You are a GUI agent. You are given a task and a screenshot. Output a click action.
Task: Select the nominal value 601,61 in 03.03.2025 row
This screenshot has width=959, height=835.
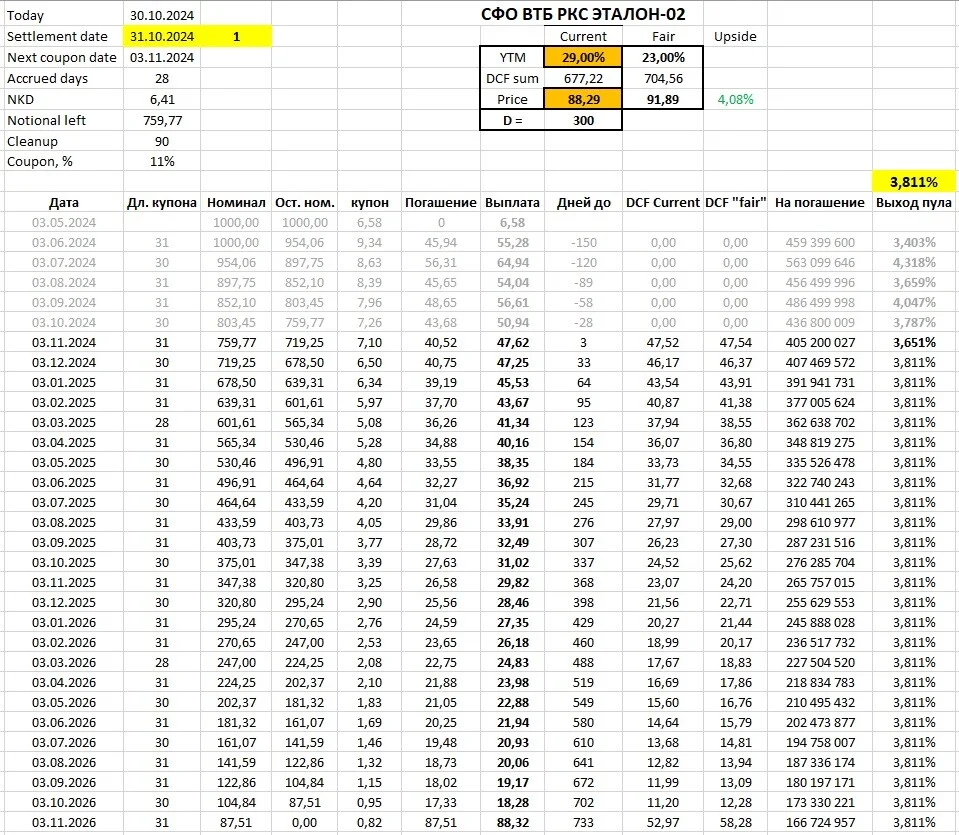[236, 423]
